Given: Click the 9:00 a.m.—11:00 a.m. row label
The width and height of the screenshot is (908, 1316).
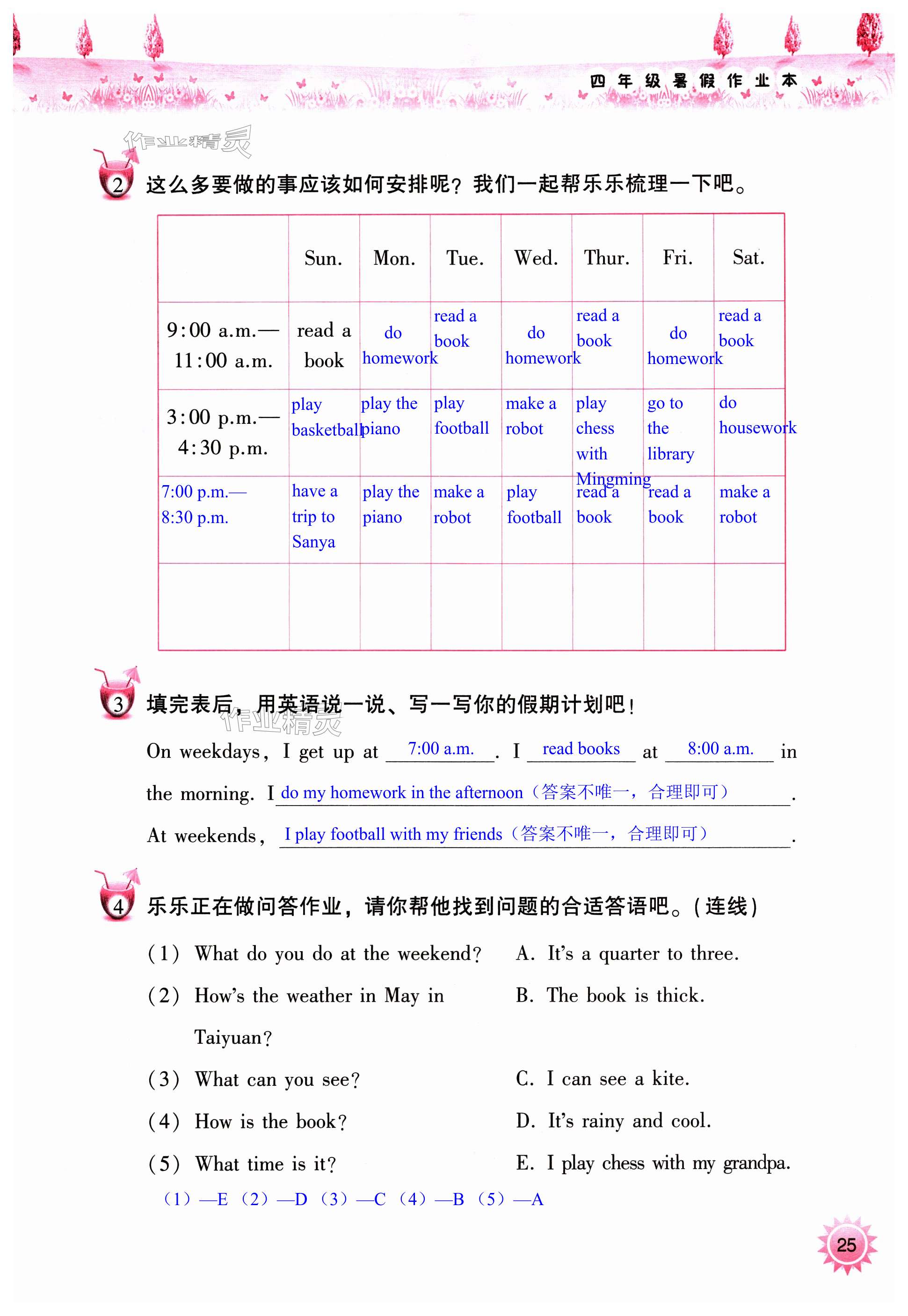Looking at the screenshot, I should [x=223, y=345].
